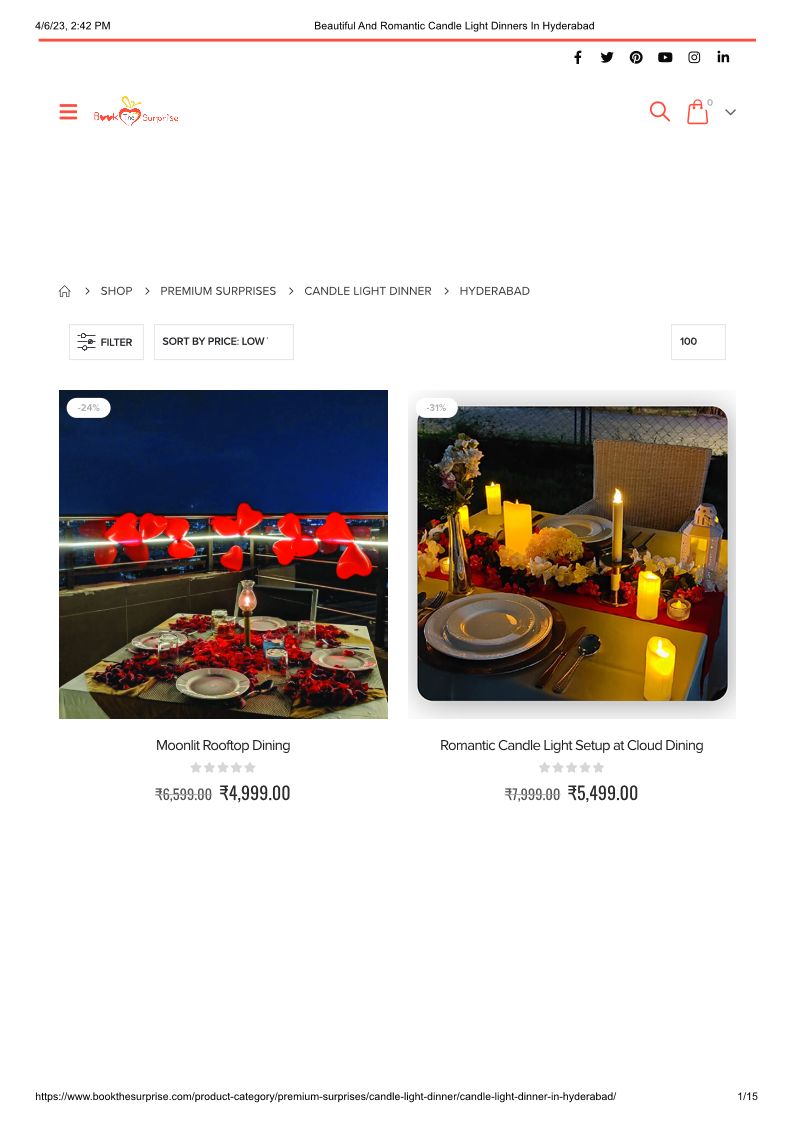Select the CANDLE LIGHT DINNER breadcrumb
The image size is (793, 1123).
[367, 291]
